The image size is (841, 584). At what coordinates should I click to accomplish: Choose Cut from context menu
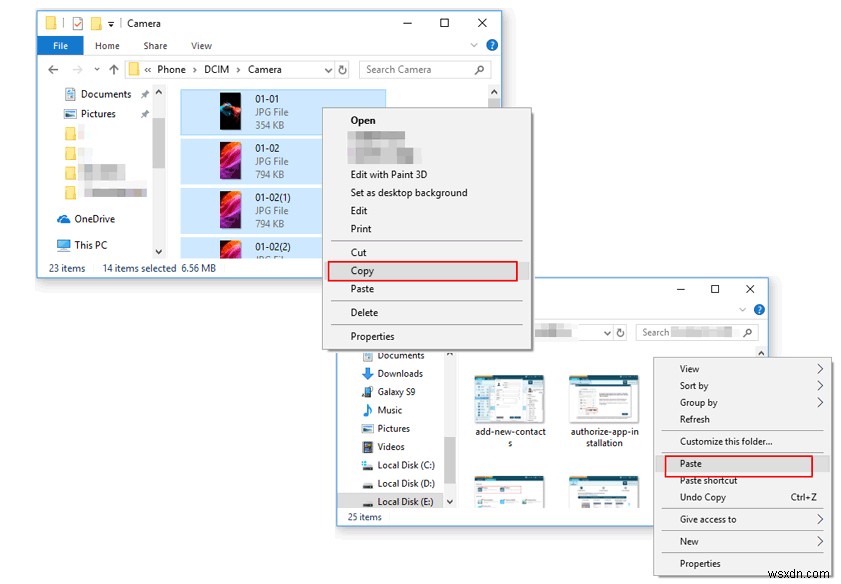pos(358,252)
